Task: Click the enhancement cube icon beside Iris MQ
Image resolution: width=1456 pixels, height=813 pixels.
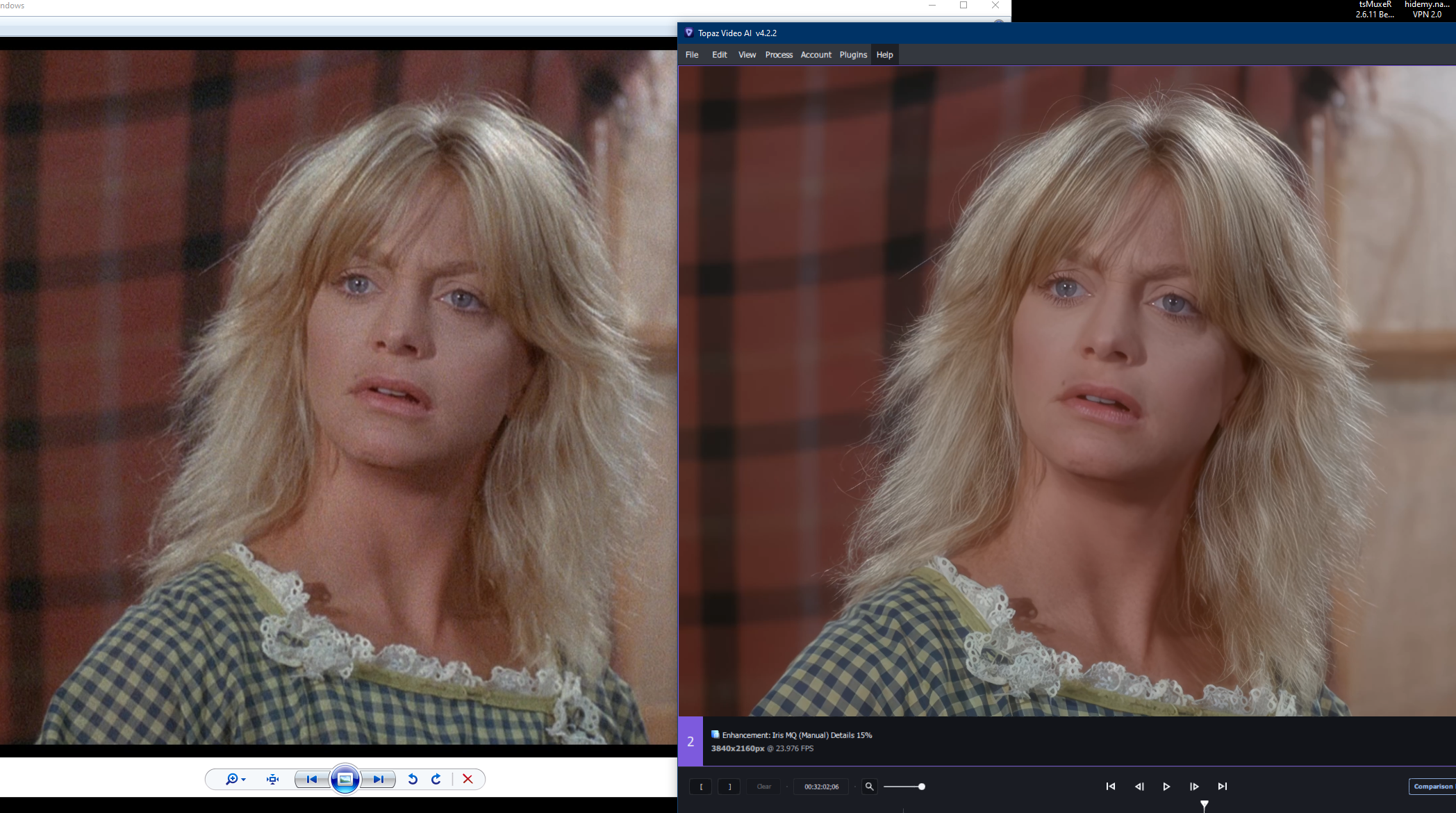Action: (x=715, y=734)
